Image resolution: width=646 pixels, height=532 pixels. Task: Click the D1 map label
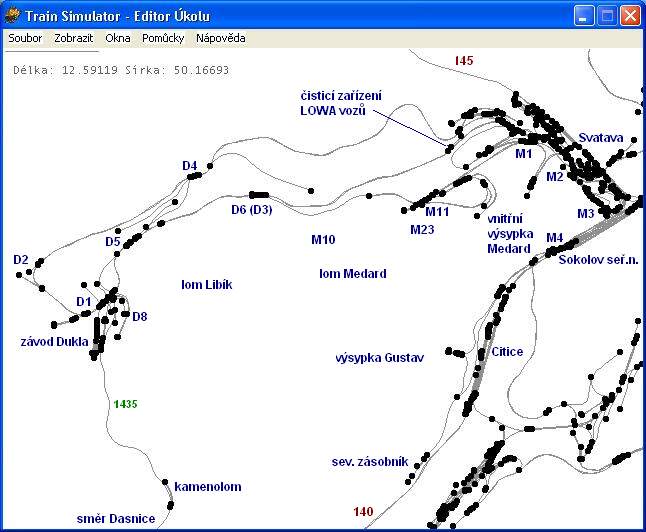84,302
